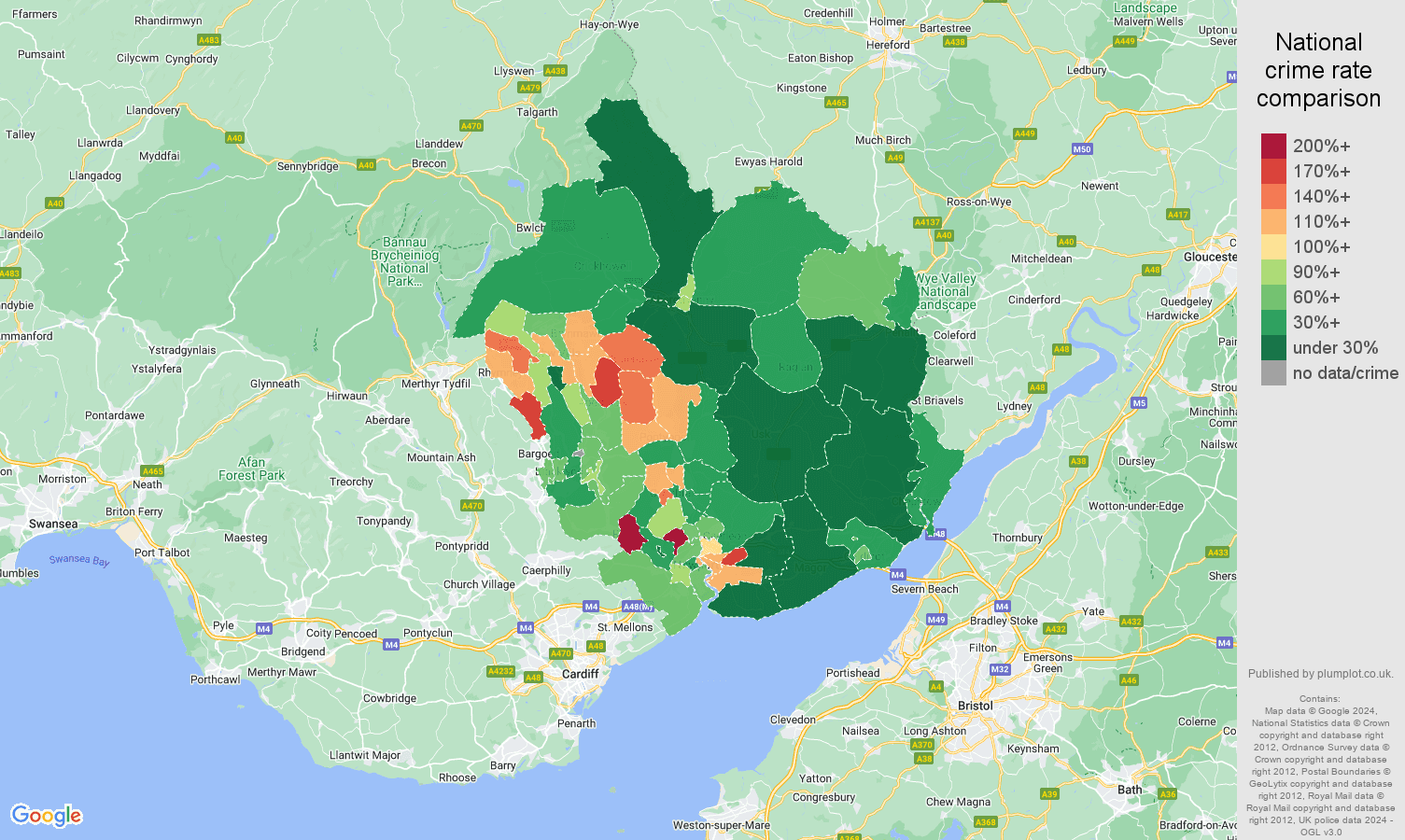1405x840 pixels.
Task: Click the 100%+ yellow legend swatch
Action: [x=1273, y=246]
